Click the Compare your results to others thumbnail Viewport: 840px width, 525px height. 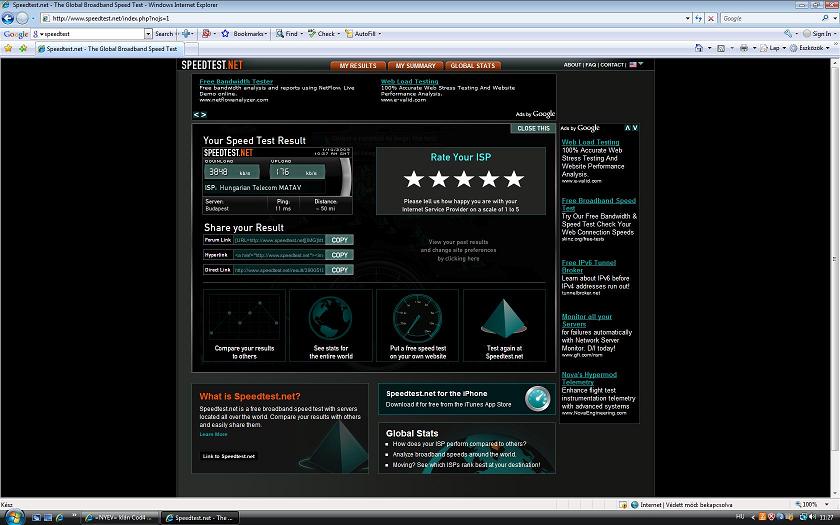coord(244,326)
